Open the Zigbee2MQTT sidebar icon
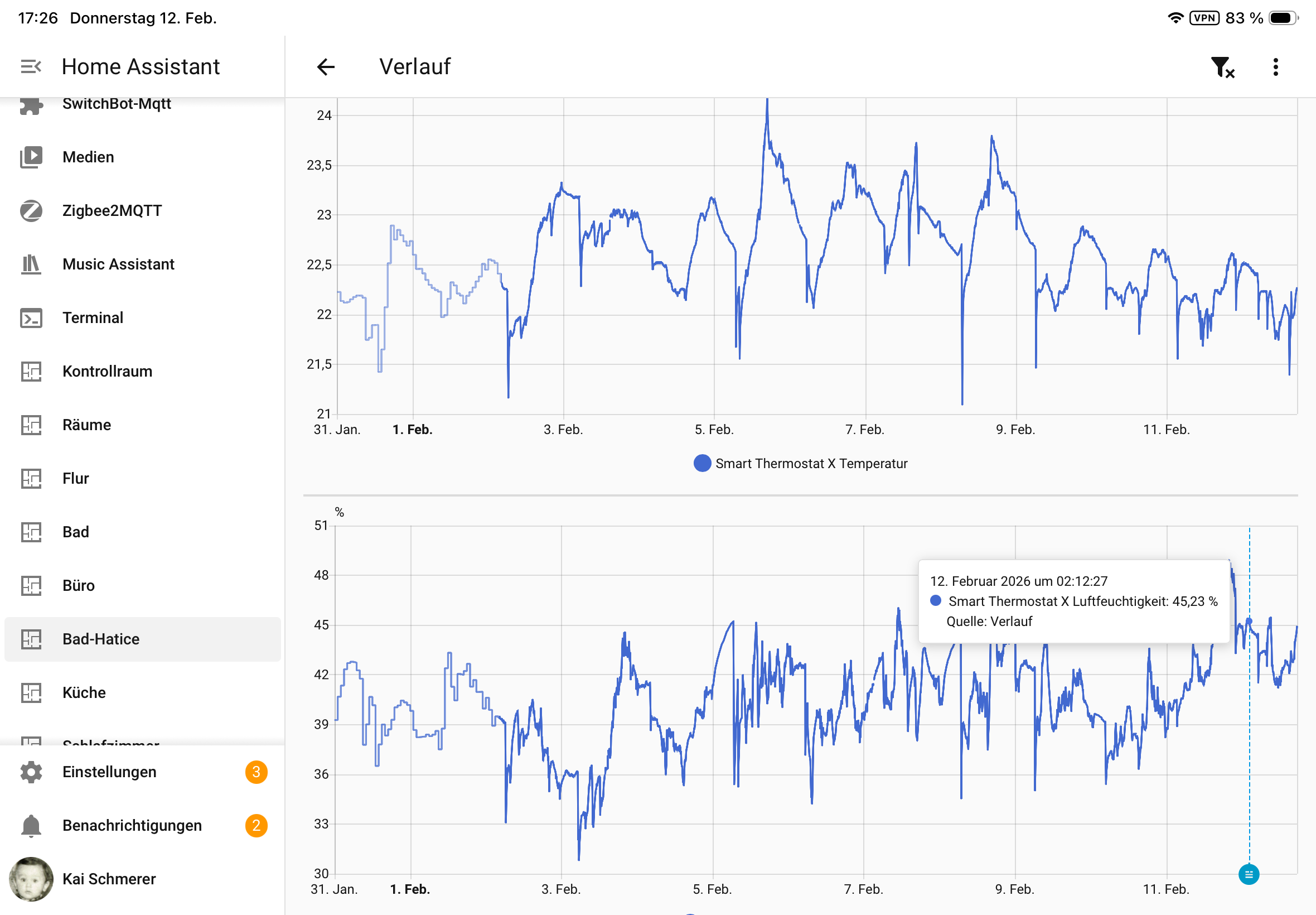1316x915 pixels. point(31,210)
